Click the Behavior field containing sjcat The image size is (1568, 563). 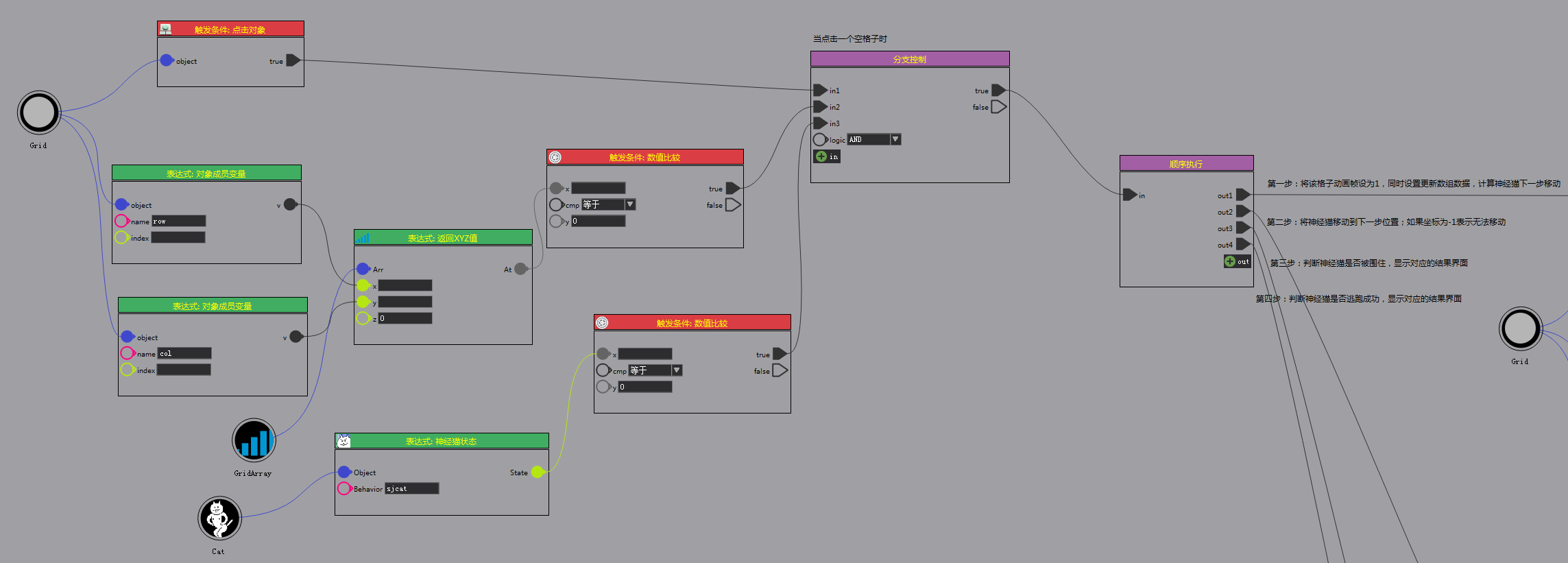[x=411, y=488]
